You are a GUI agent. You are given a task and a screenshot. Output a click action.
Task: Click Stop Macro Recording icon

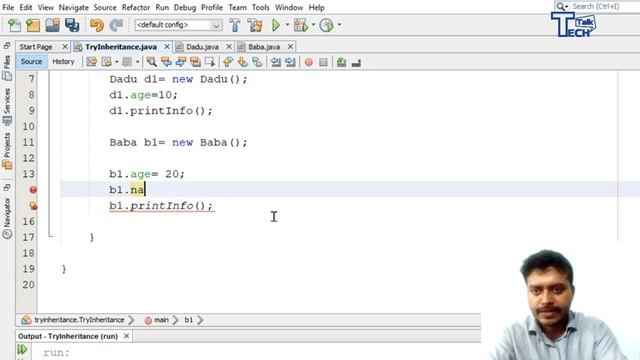tap(323, 62)
